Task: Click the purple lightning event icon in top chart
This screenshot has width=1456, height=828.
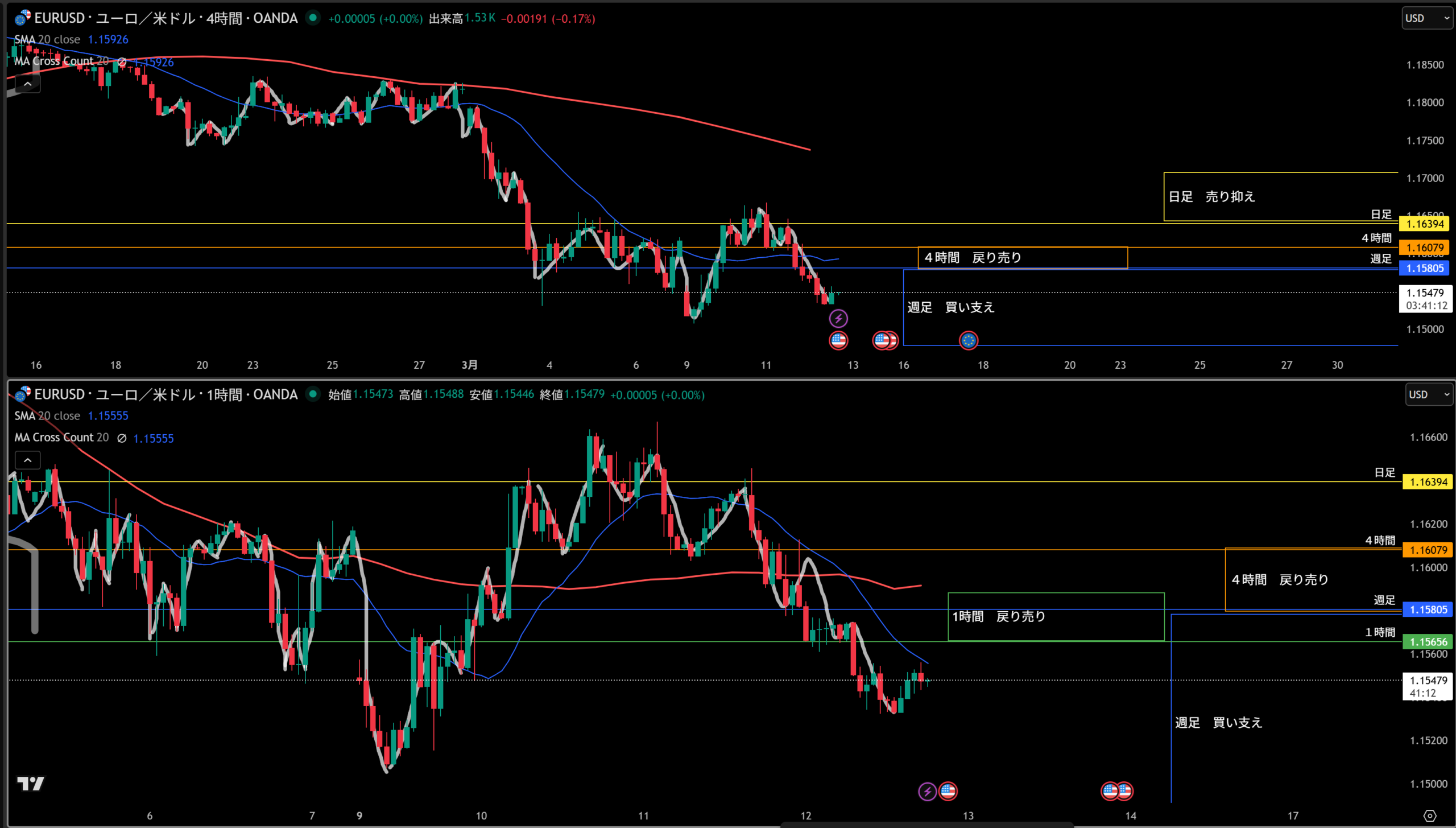Action: pyautogui.click(x=838, y=318)
